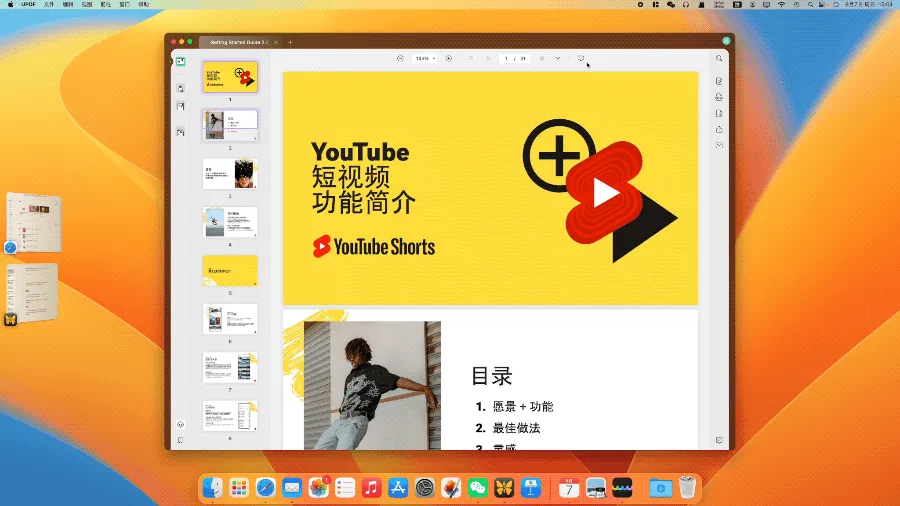This screenshot has height=506, width=900.
Task: Open the OCR tool in right sidebar
Action: pyautogui.click(x=719, y=81)
